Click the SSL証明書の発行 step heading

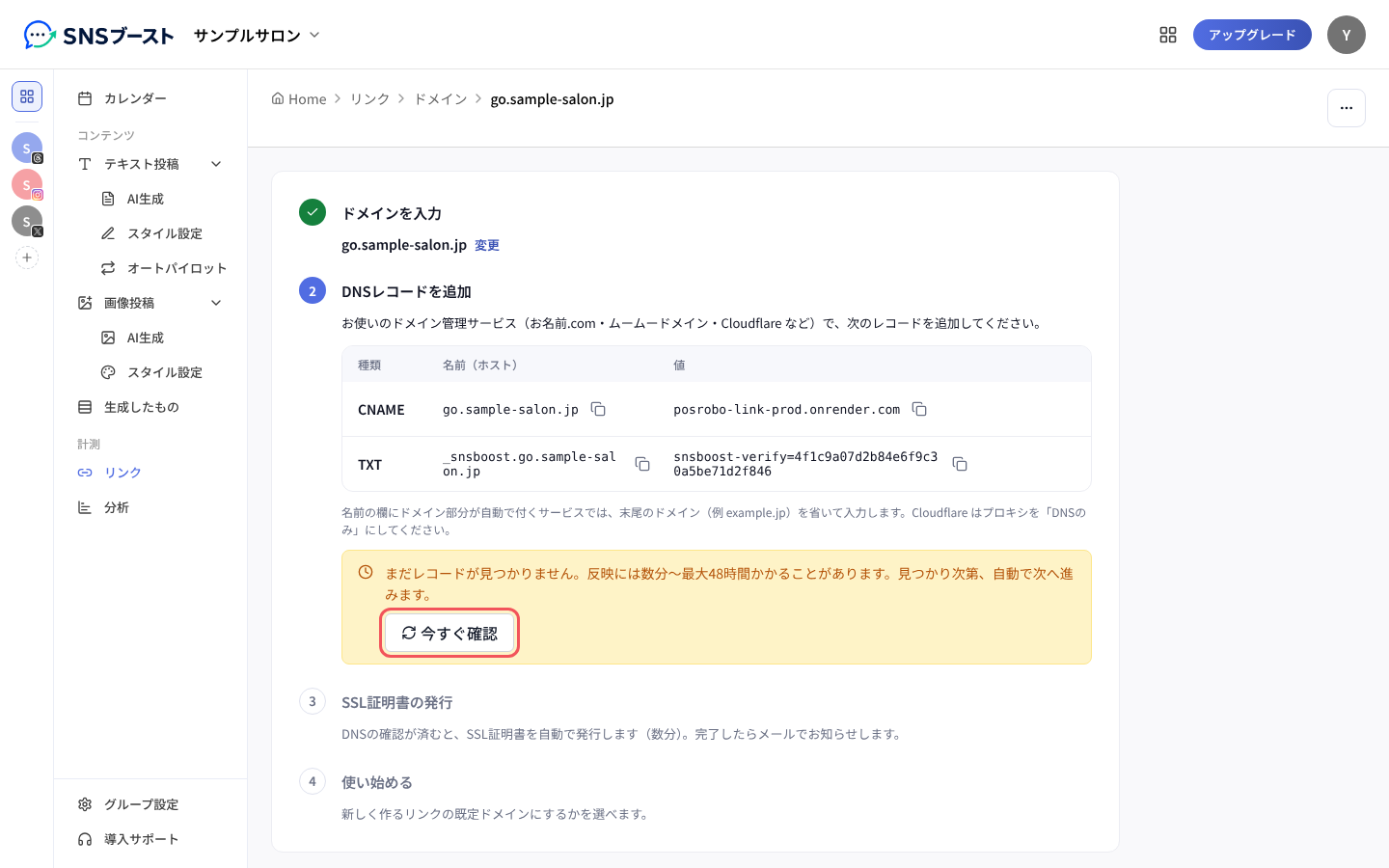pos(396,702)
